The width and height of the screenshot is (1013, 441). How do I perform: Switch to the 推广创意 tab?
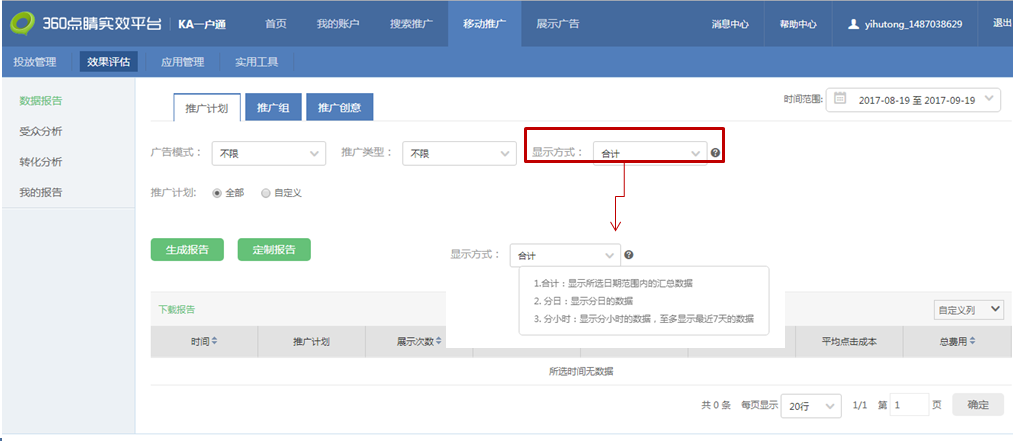tap(339, 108)
